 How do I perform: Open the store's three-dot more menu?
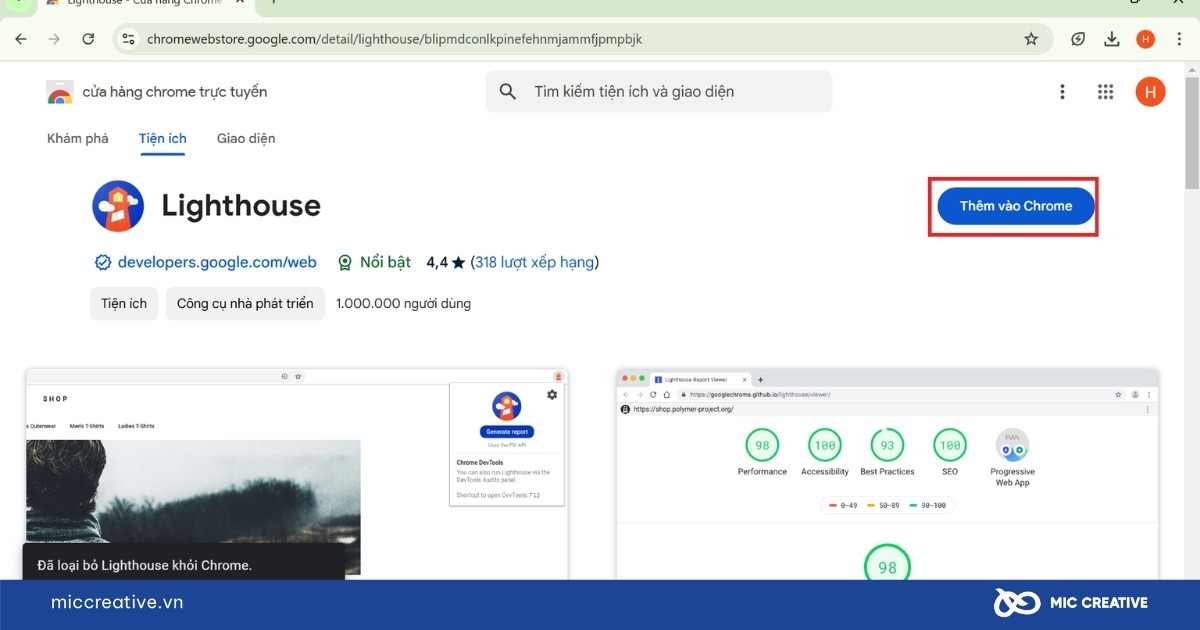coord(1062,92)
